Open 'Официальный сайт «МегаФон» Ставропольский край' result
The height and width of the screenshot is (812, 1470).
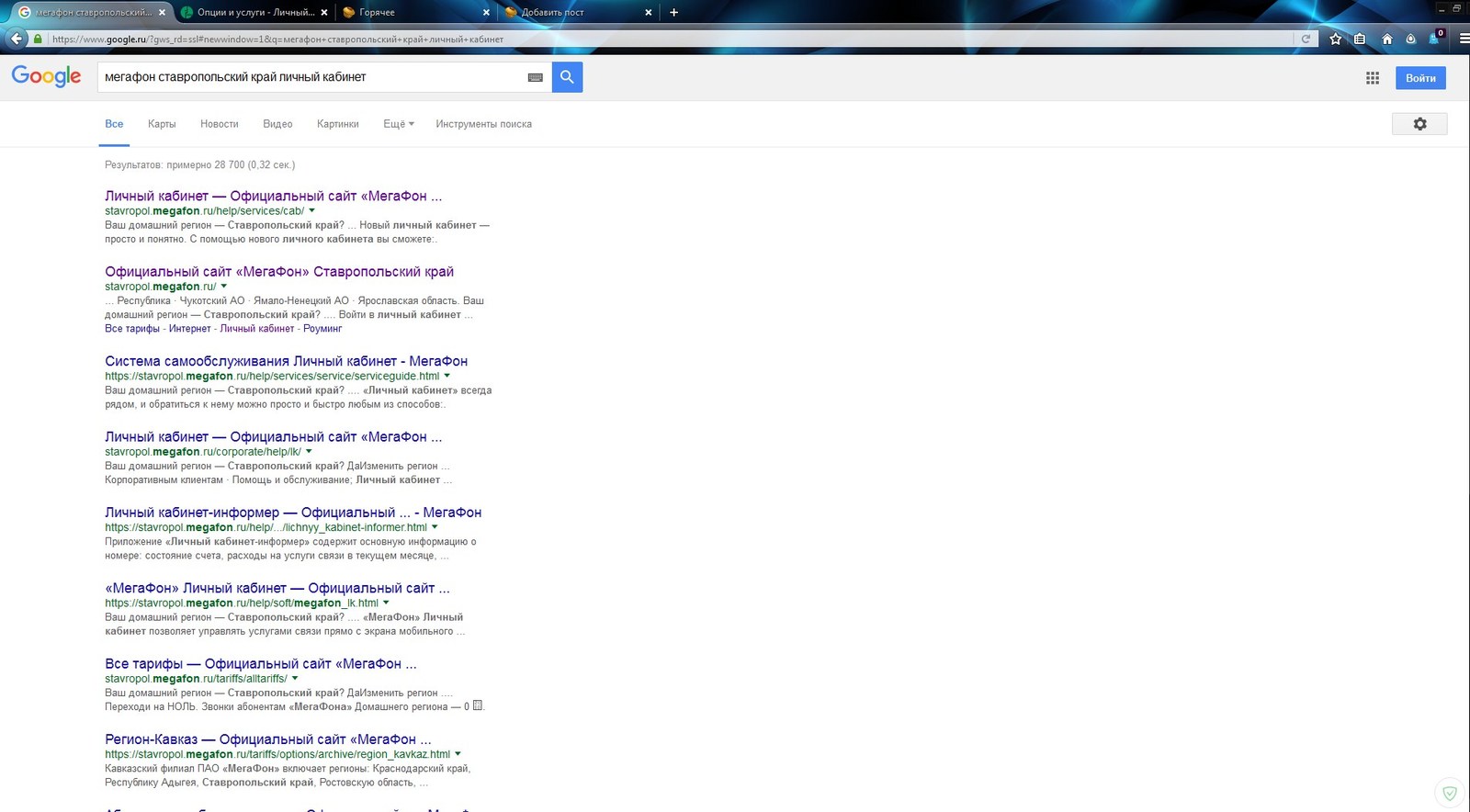click(x=279, y=272)
